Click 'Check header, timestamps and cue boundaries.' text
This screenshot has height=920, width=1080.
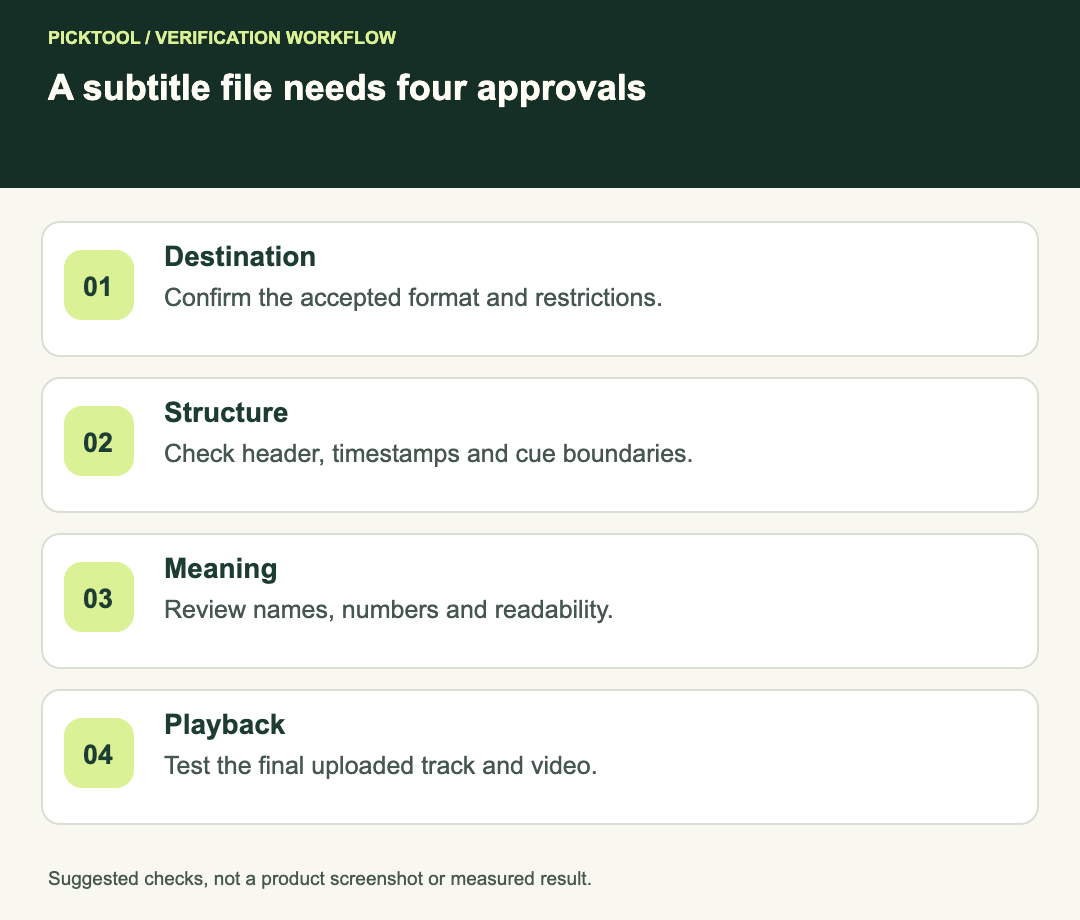click(x=428, y=454)
